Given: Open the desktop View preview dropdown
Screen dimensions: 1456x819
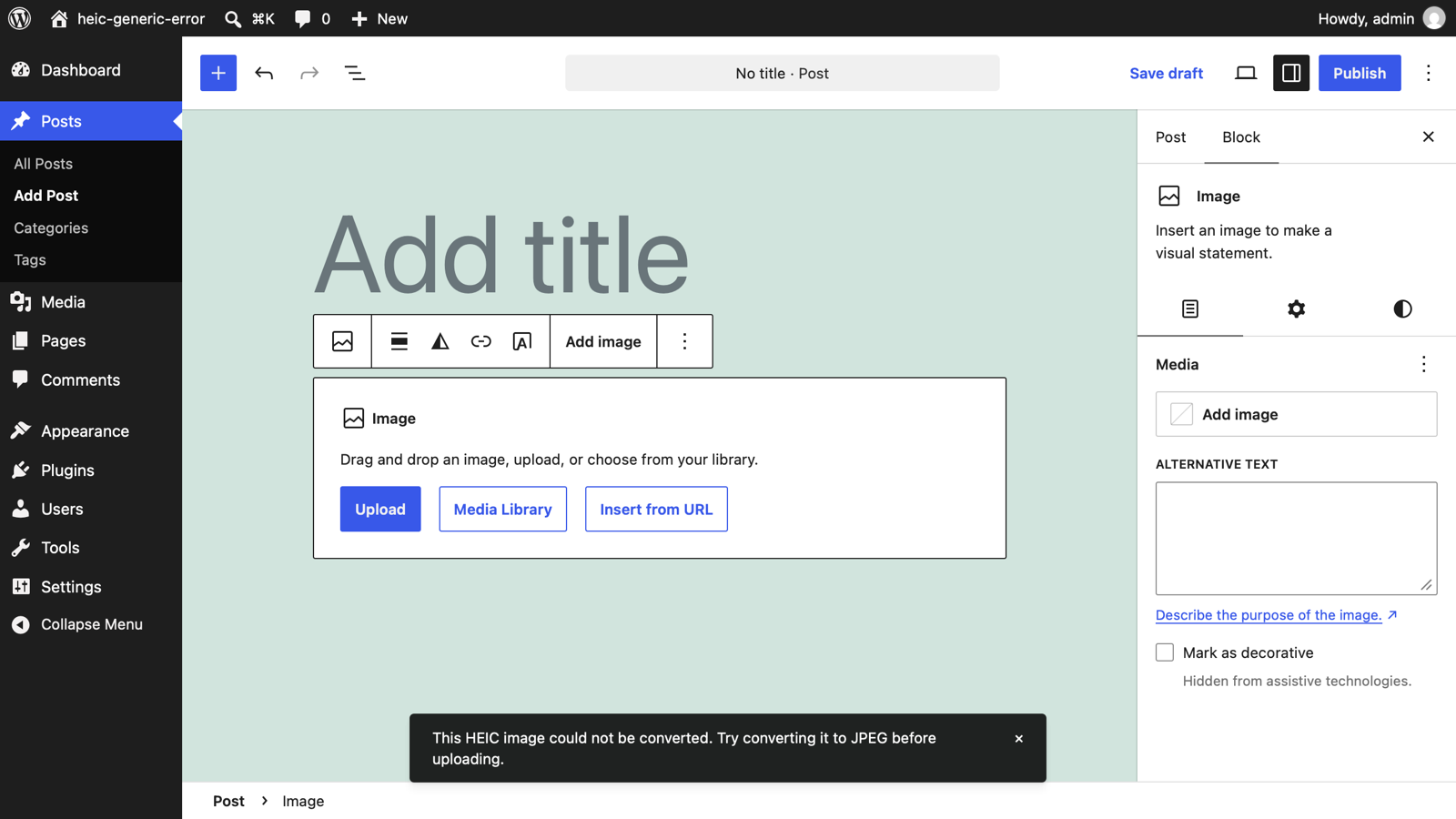Looking at the screenshot, I should [1246, 73].
